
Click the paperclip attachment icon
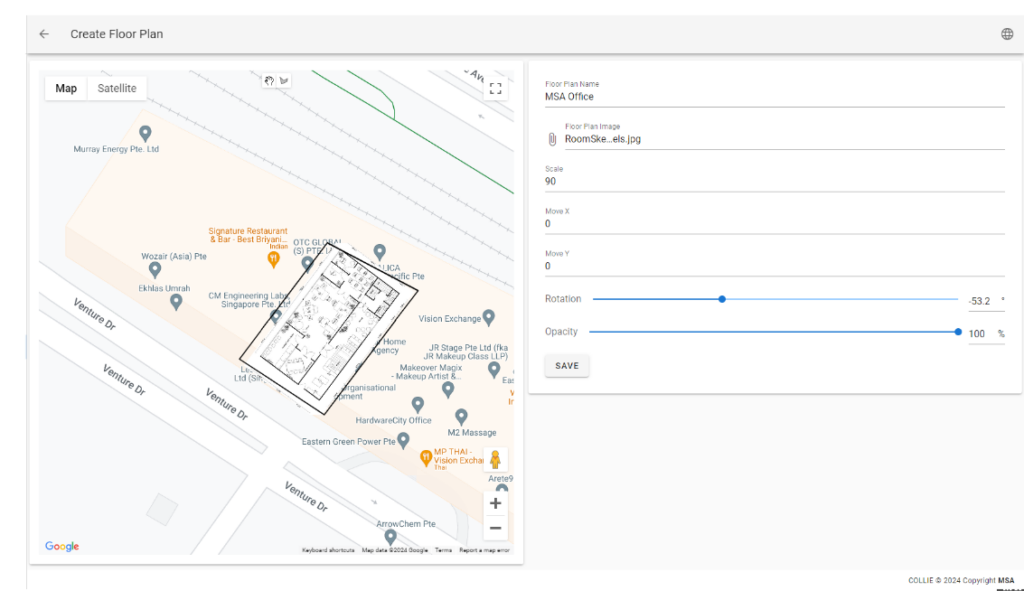coord(552,139)
